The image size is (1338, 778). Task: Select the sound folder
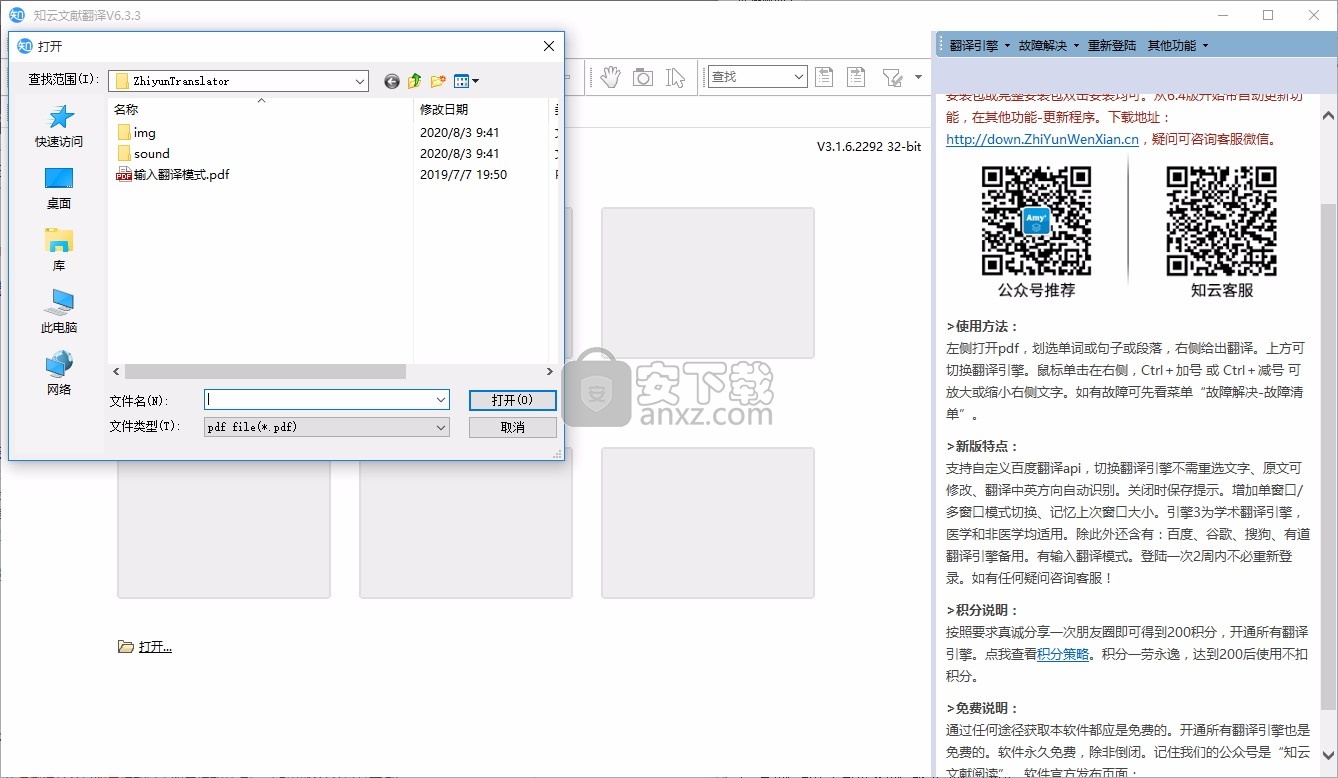(143, 153)
